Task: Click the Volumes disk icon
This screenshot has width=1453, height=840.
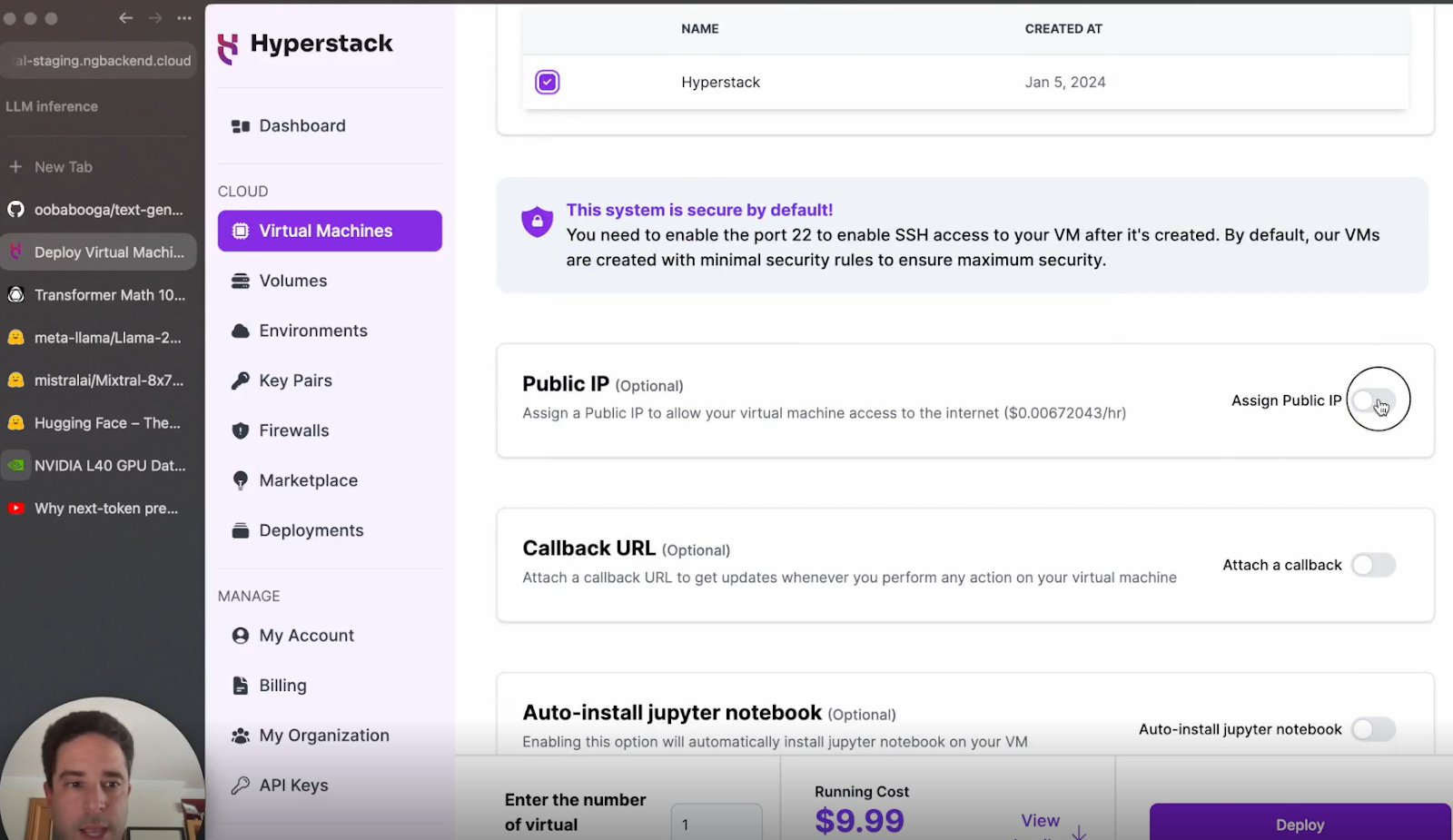Action: point(241,281)
